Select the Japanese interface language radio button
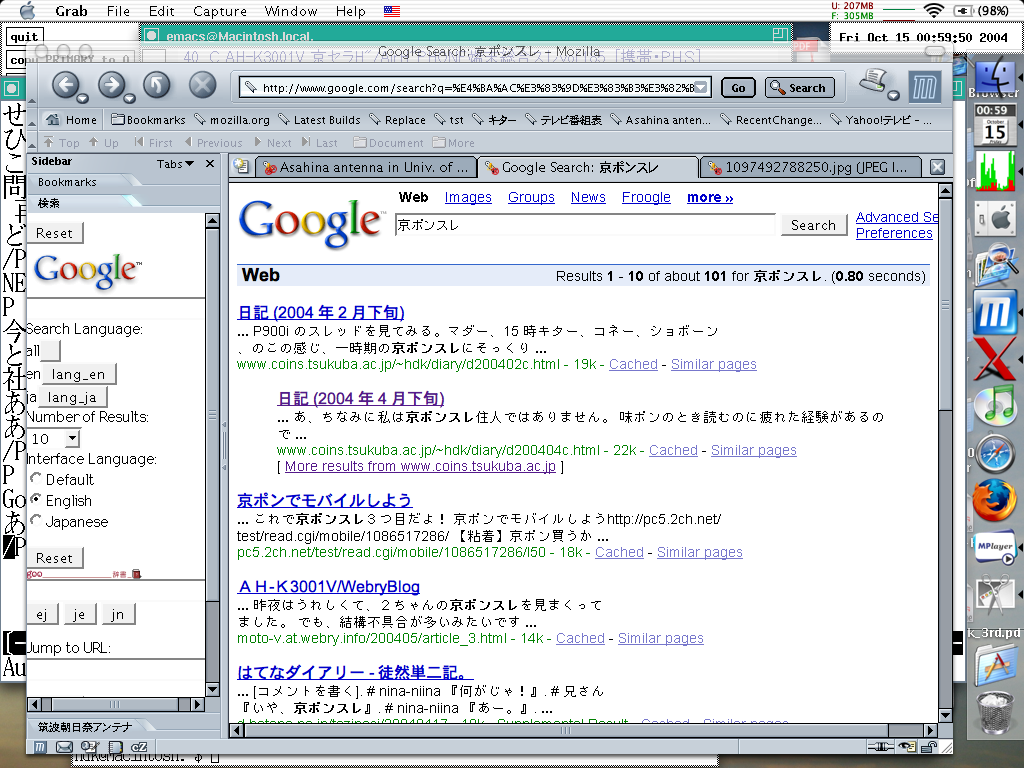 click(x=36, y=520)
